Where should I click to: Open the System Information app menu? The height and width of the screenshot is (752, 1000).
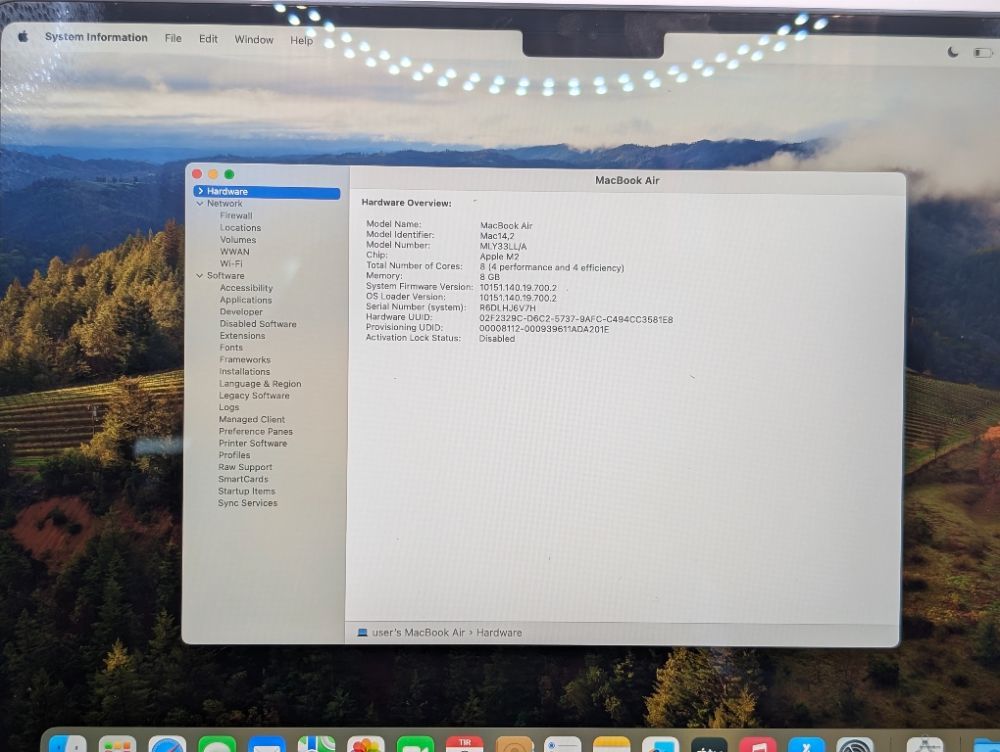[96, 37]
